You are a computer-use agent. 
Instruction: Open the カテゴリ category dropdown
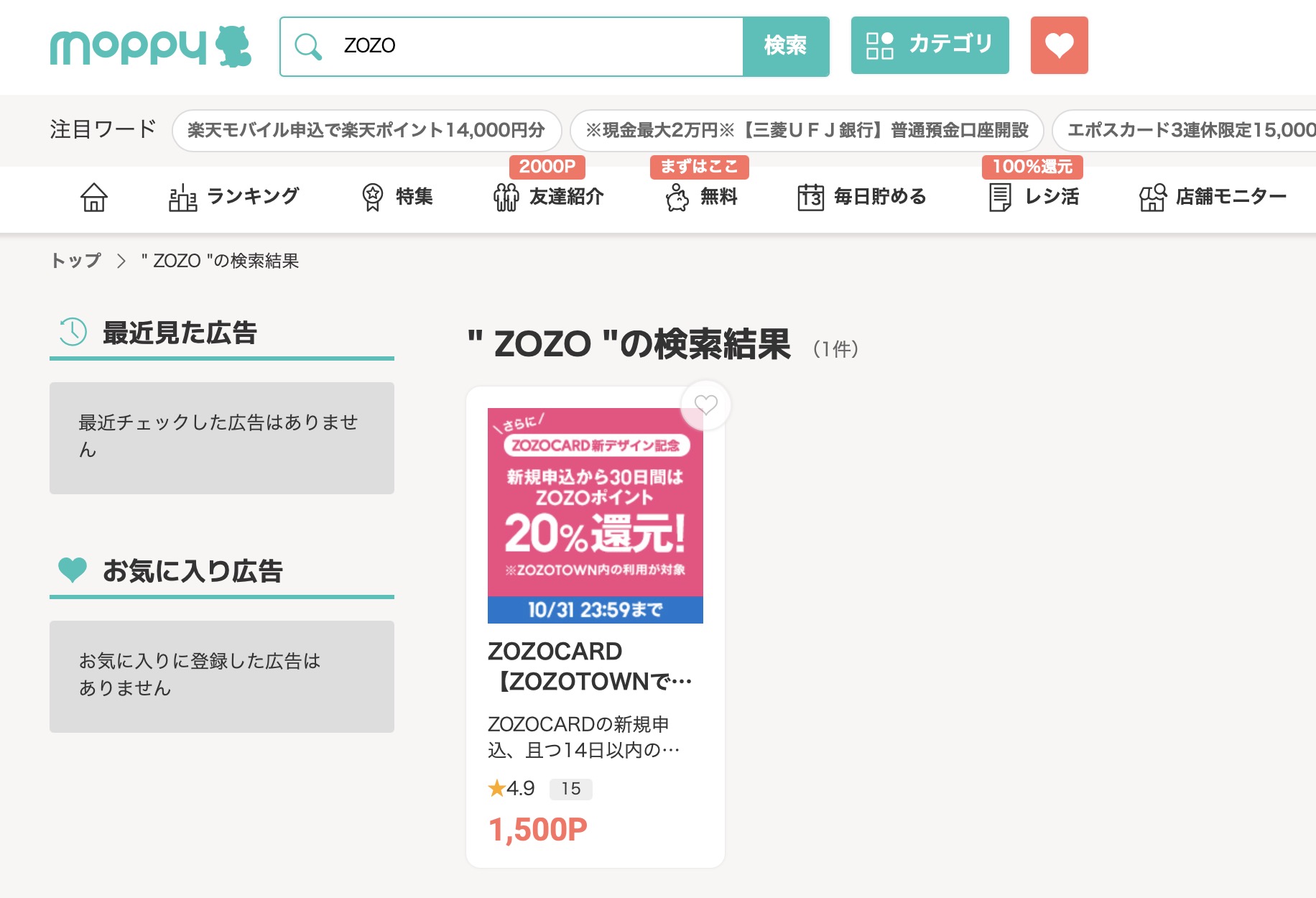[x=930, y=45]
